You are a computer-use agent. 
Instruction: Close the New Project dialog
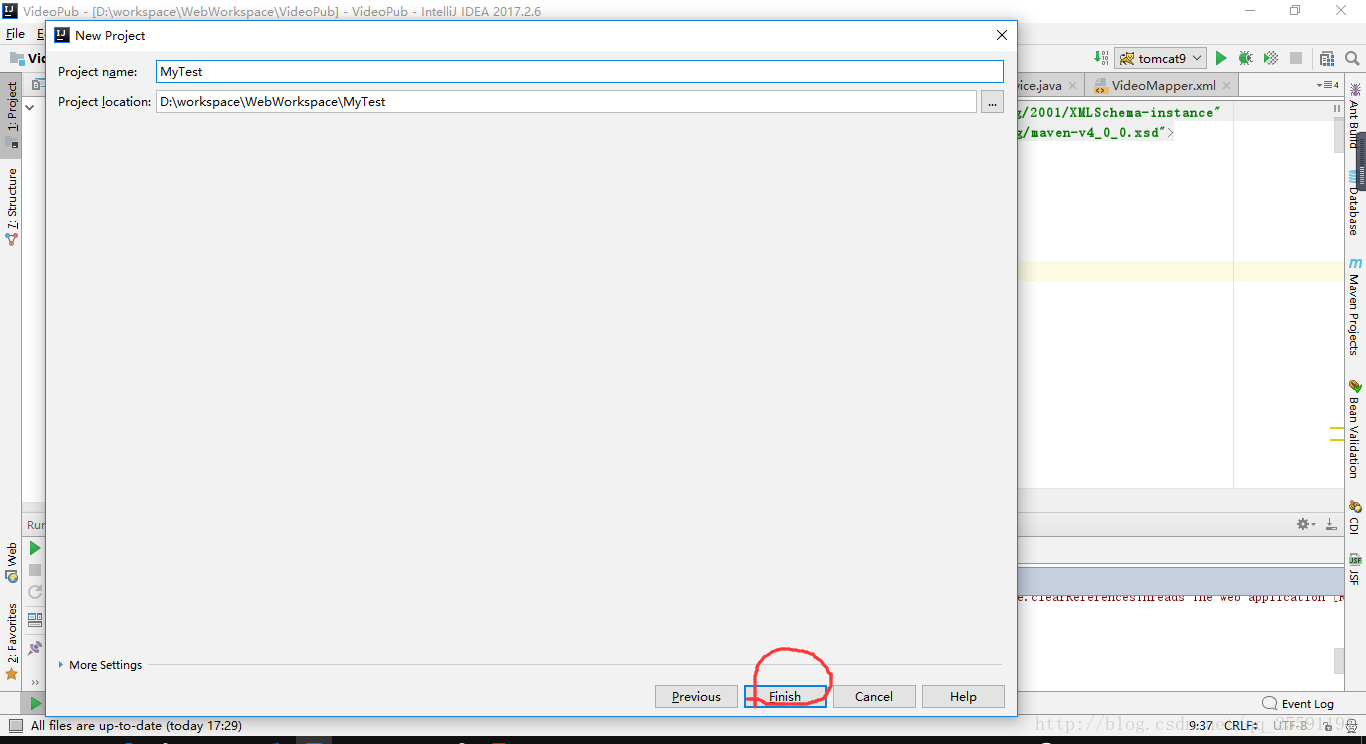pos(1002,35)
